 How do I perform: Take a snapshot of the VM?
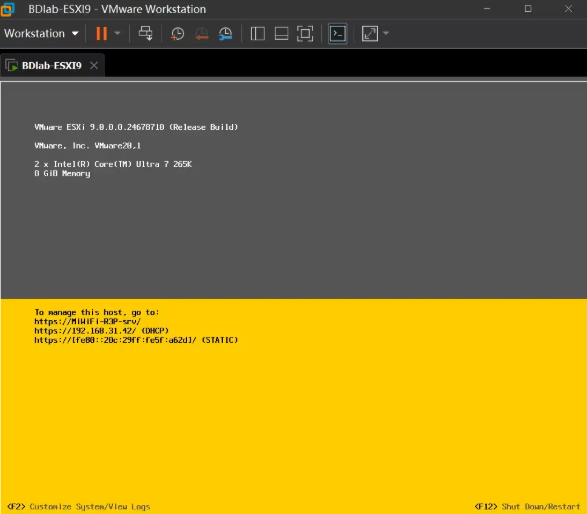click(x=177, y=34)
